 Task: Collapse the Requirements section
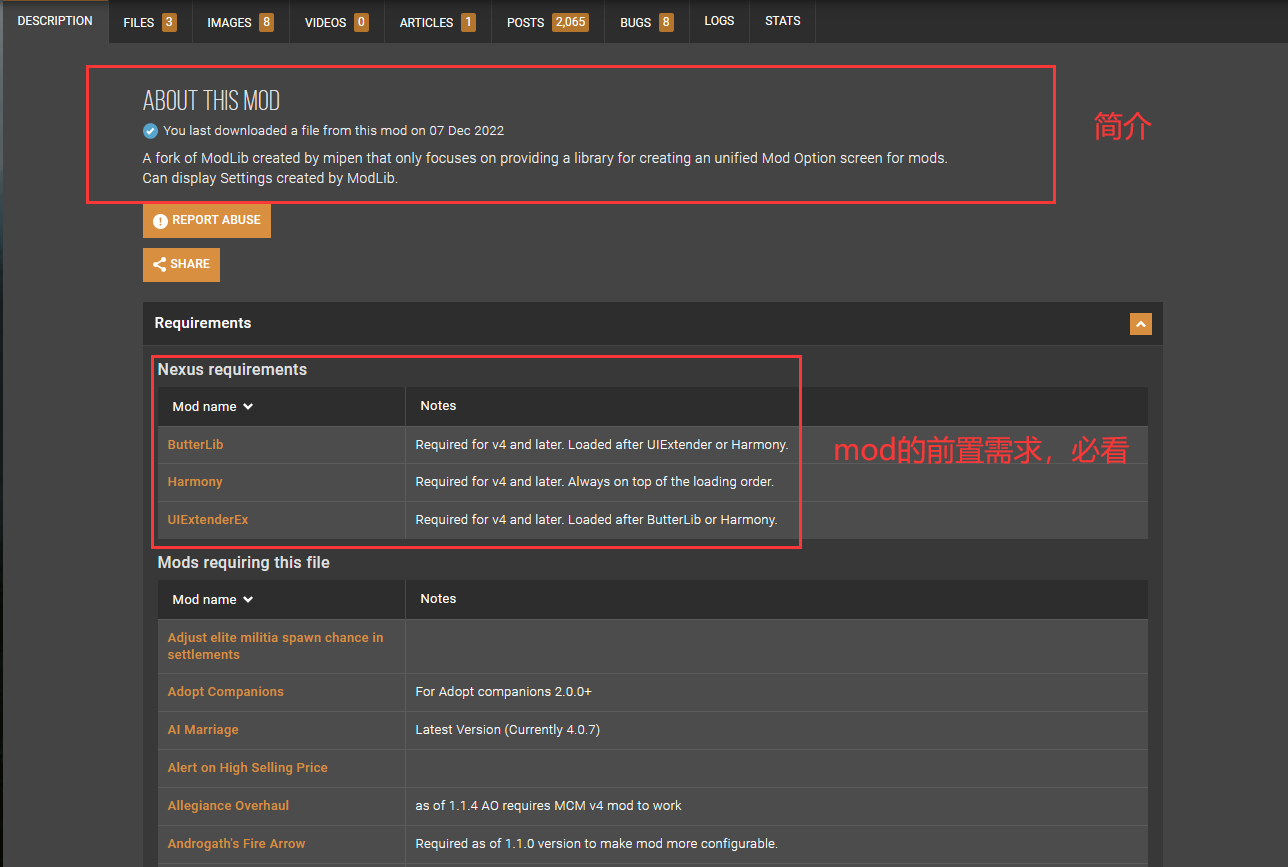1140,324
